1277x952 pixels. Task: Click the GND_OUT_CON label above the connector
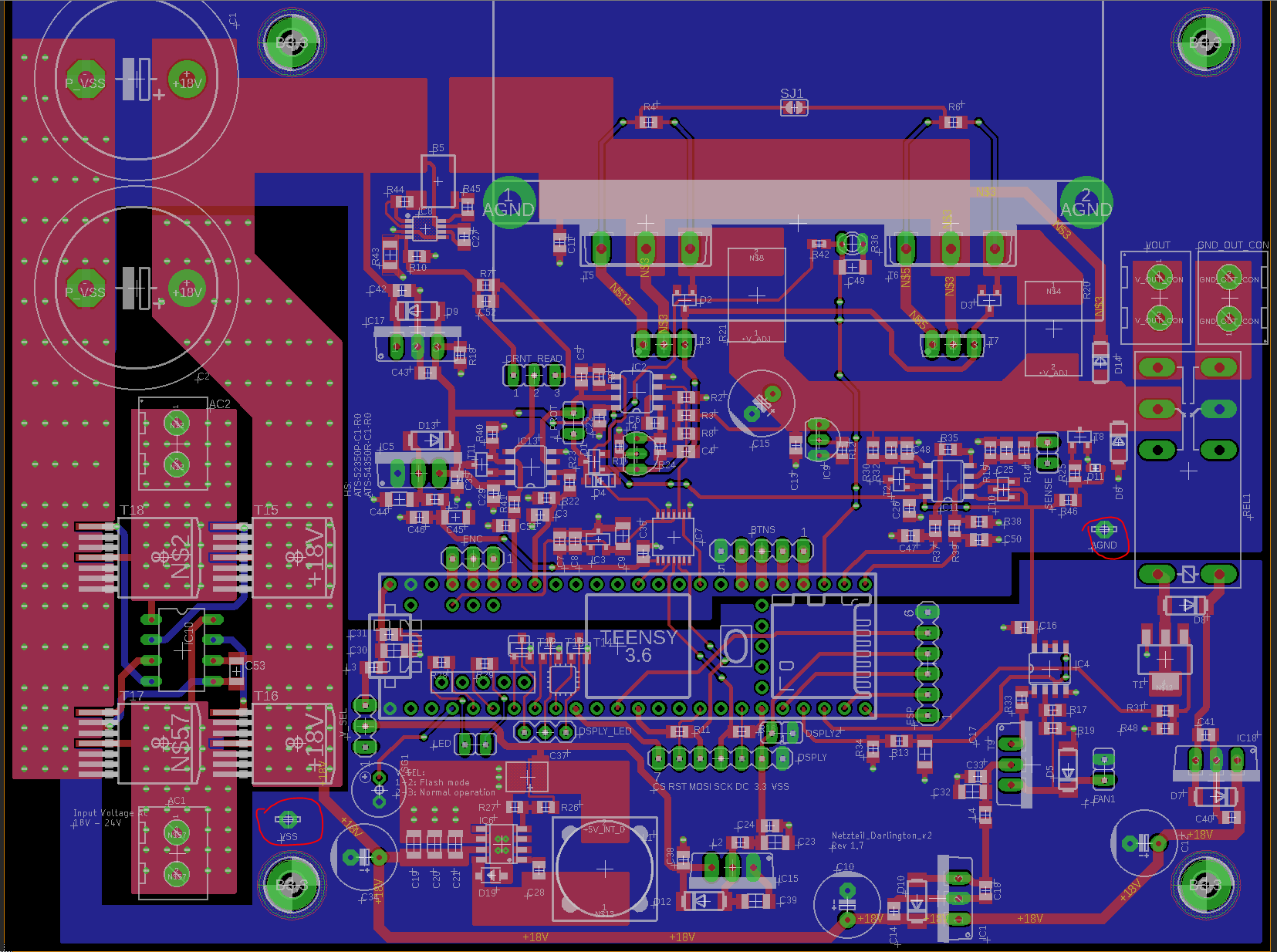1232,245
